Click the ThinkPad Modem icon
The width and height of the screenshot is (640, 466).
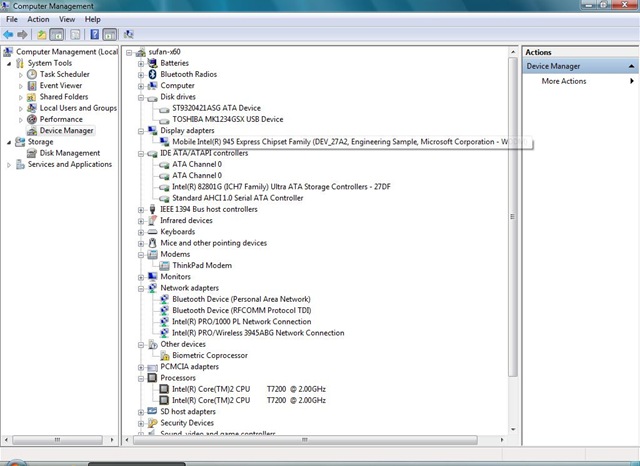pos(164,266)
